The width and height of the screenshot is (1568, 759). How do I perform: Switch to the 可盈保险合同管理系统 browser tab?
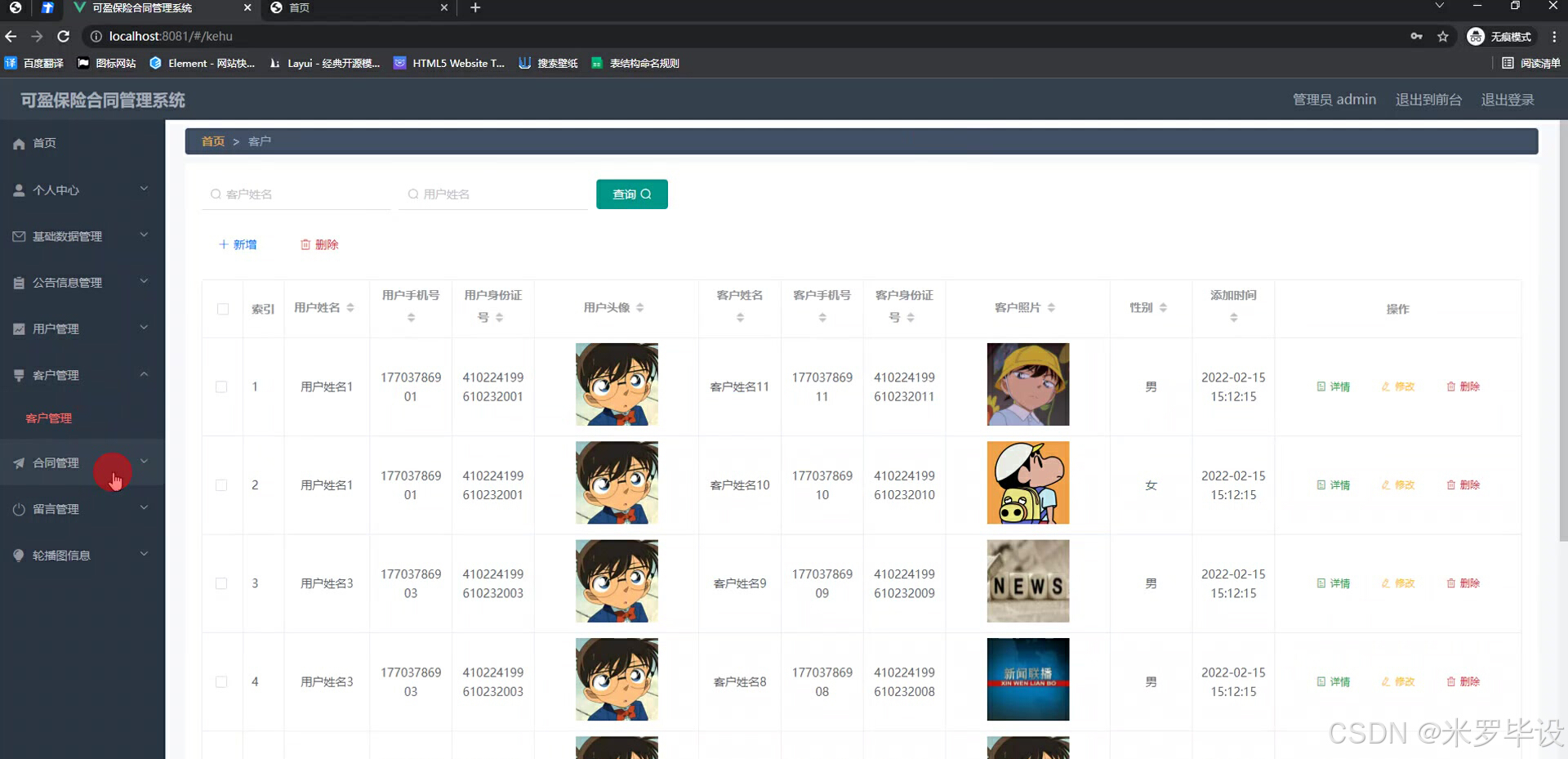point(162,8)
